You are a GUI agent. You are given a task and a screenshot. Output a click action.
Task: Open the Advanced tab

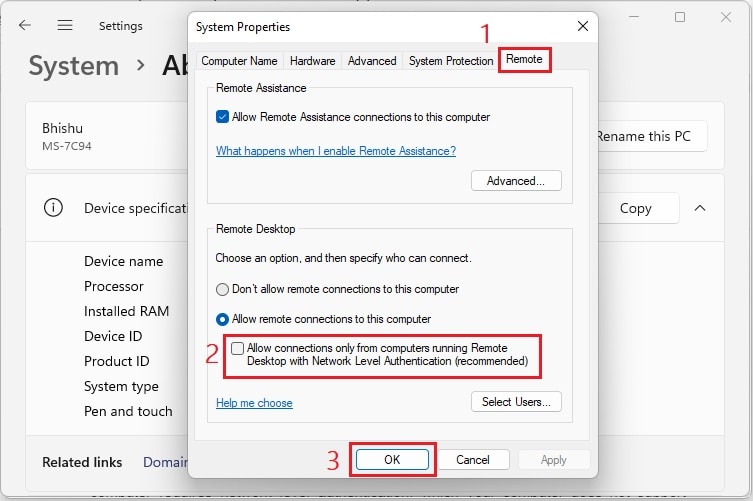[372, 61]
